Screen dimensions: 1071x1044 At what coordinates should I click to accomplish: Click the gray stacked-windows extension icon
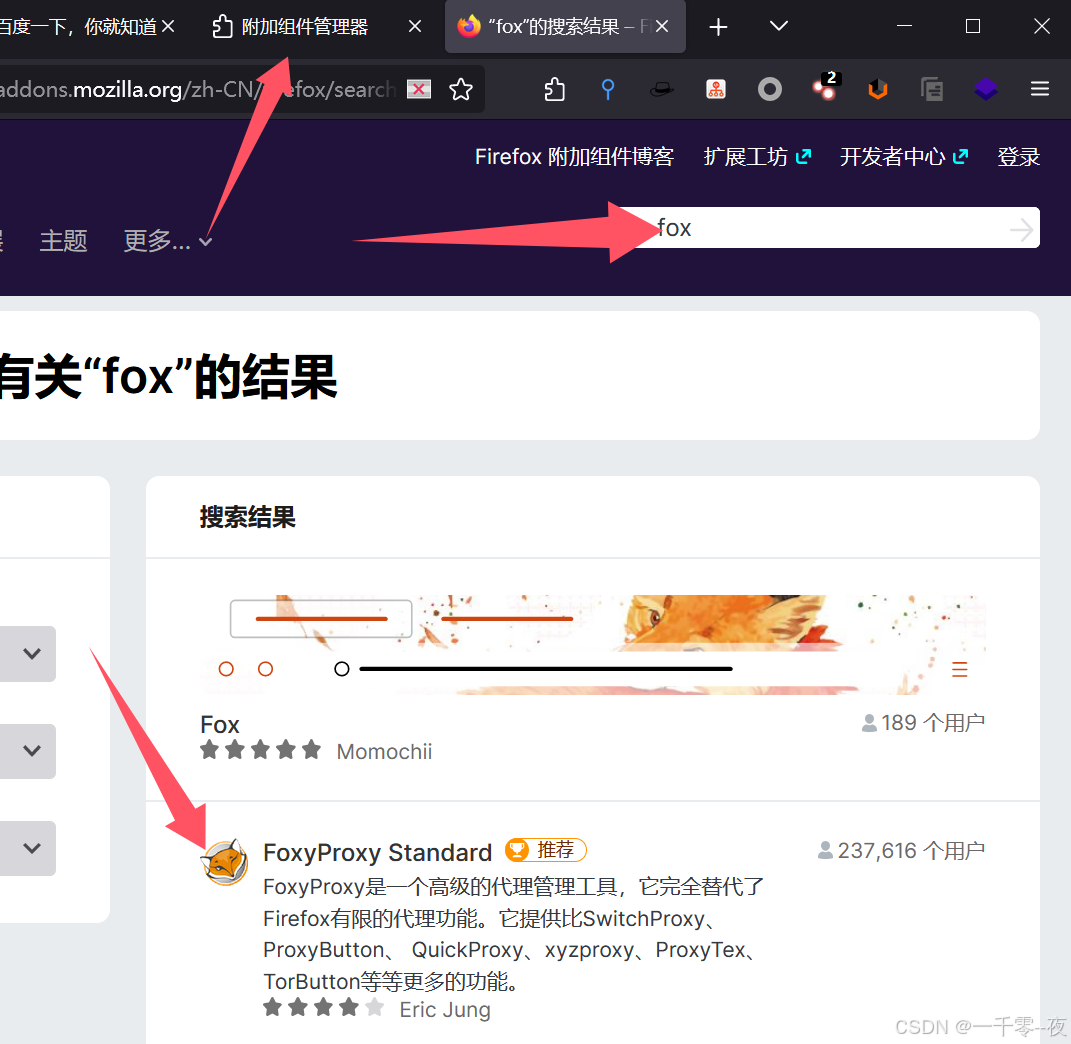(932, 90)
